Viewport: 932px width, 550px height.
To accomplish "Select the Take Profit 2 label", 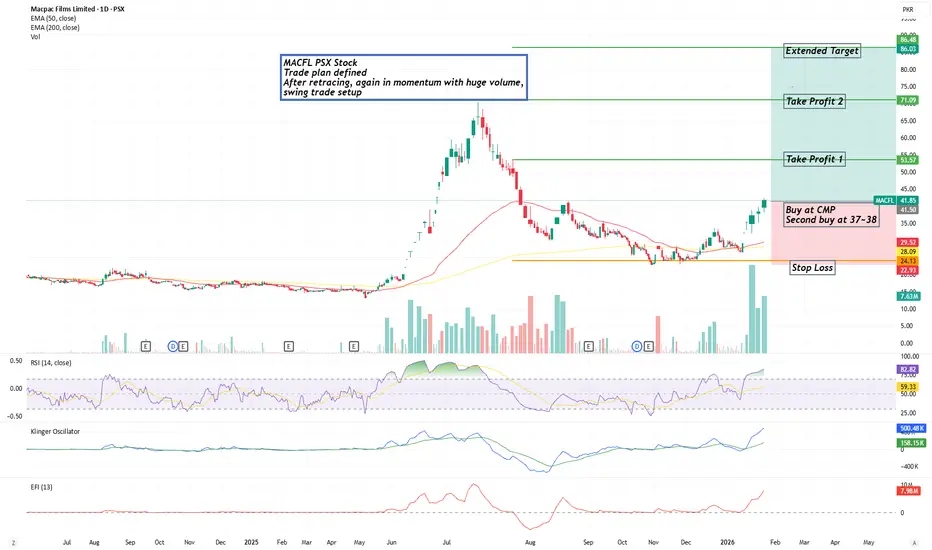I will click(x=815, y=101).
